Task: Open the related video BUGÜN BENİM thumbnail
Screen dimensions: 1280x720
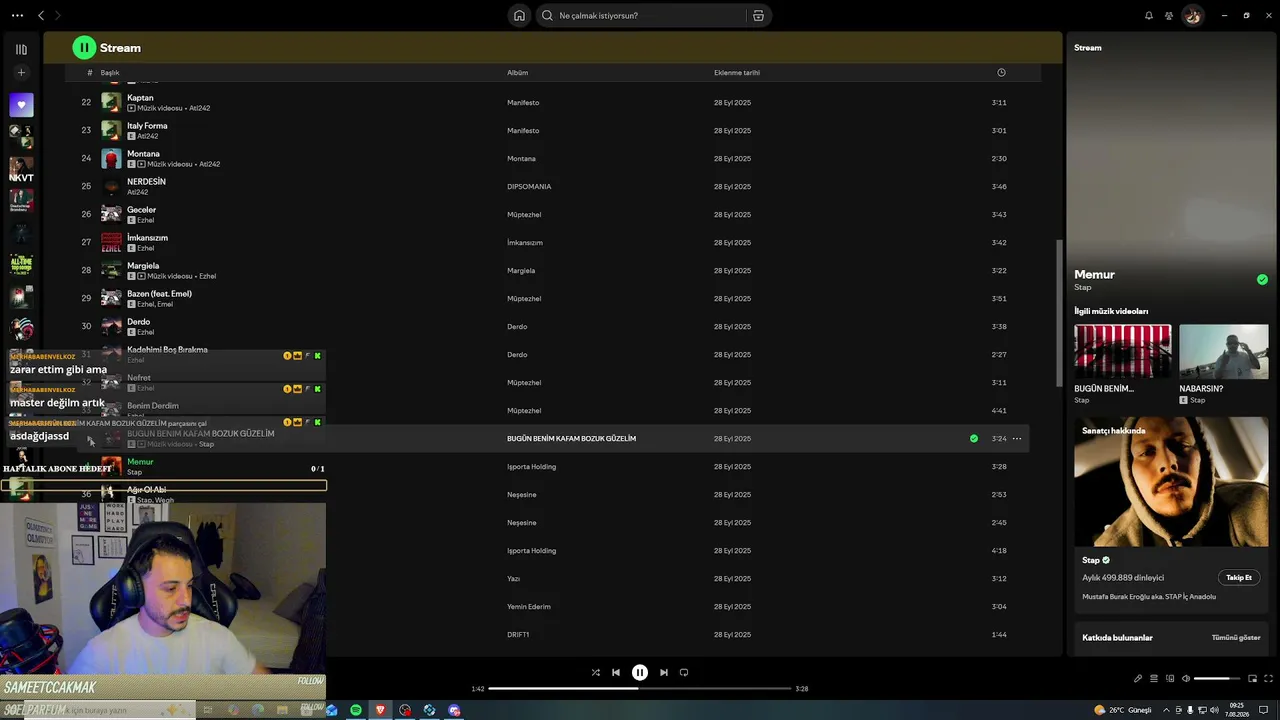Action: coord(1122,351)
